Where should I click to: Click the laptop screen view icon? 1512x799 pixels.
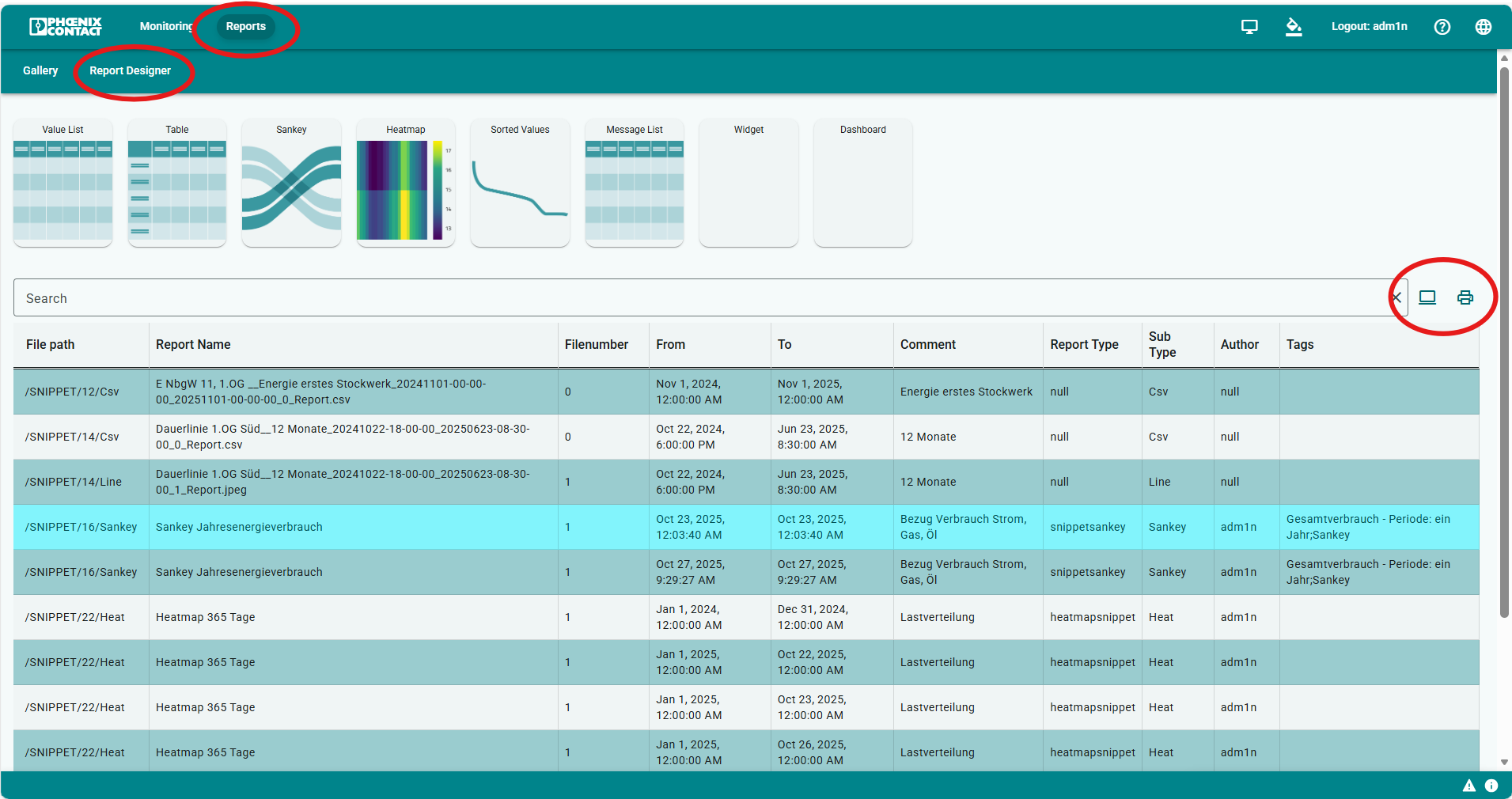(1427, 297)
